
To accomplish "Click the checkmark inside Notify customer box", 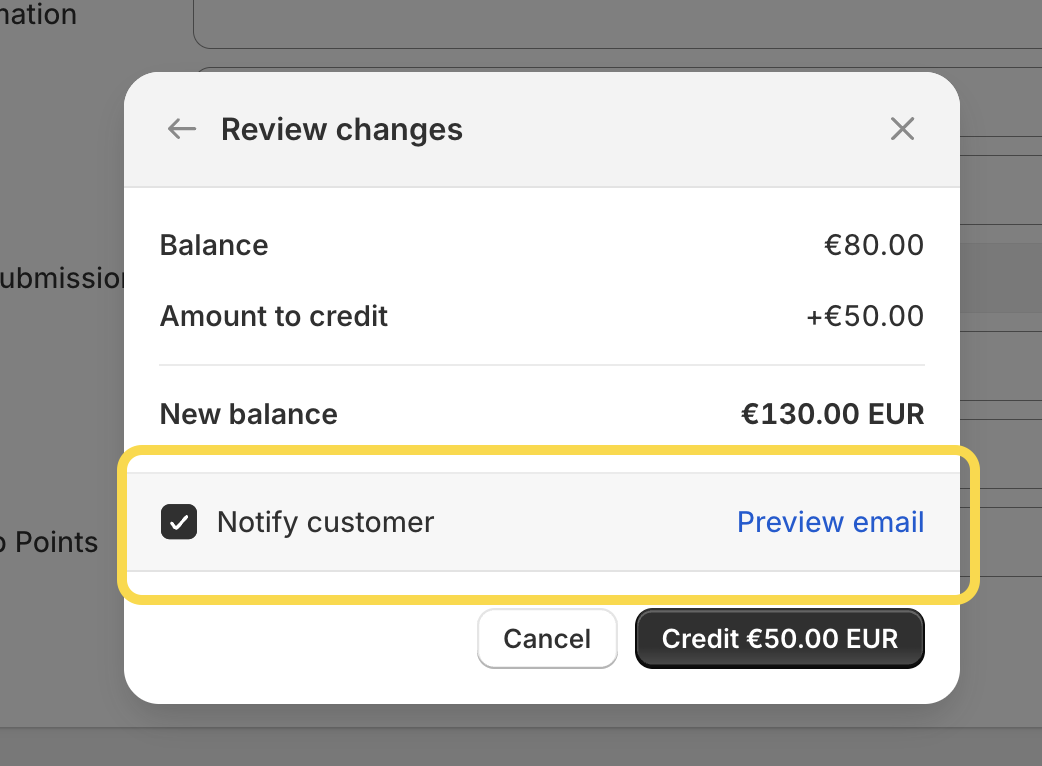I will 178,521.
